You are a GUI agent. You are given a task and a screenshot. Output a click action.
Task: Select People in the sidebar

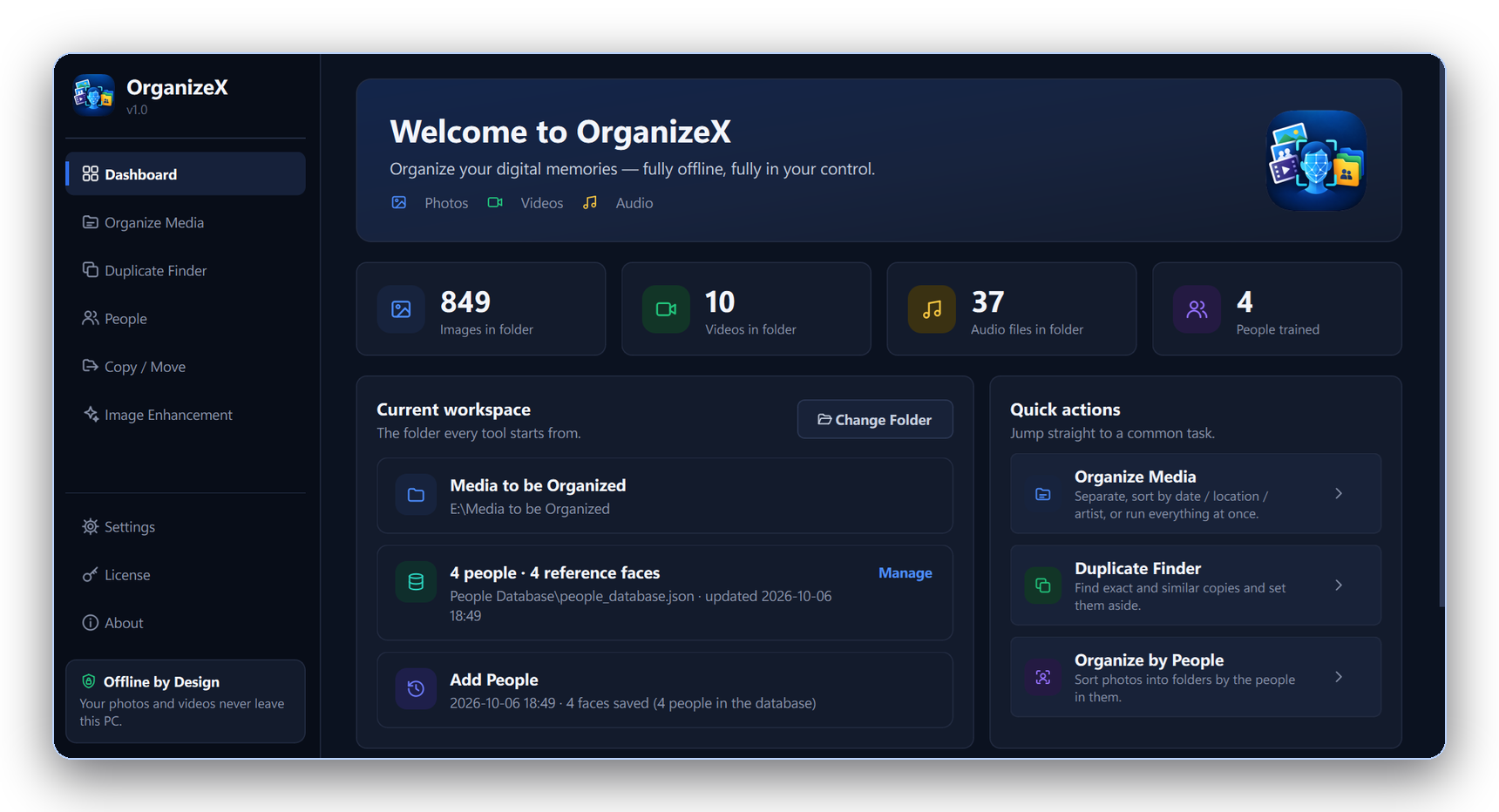186,318
